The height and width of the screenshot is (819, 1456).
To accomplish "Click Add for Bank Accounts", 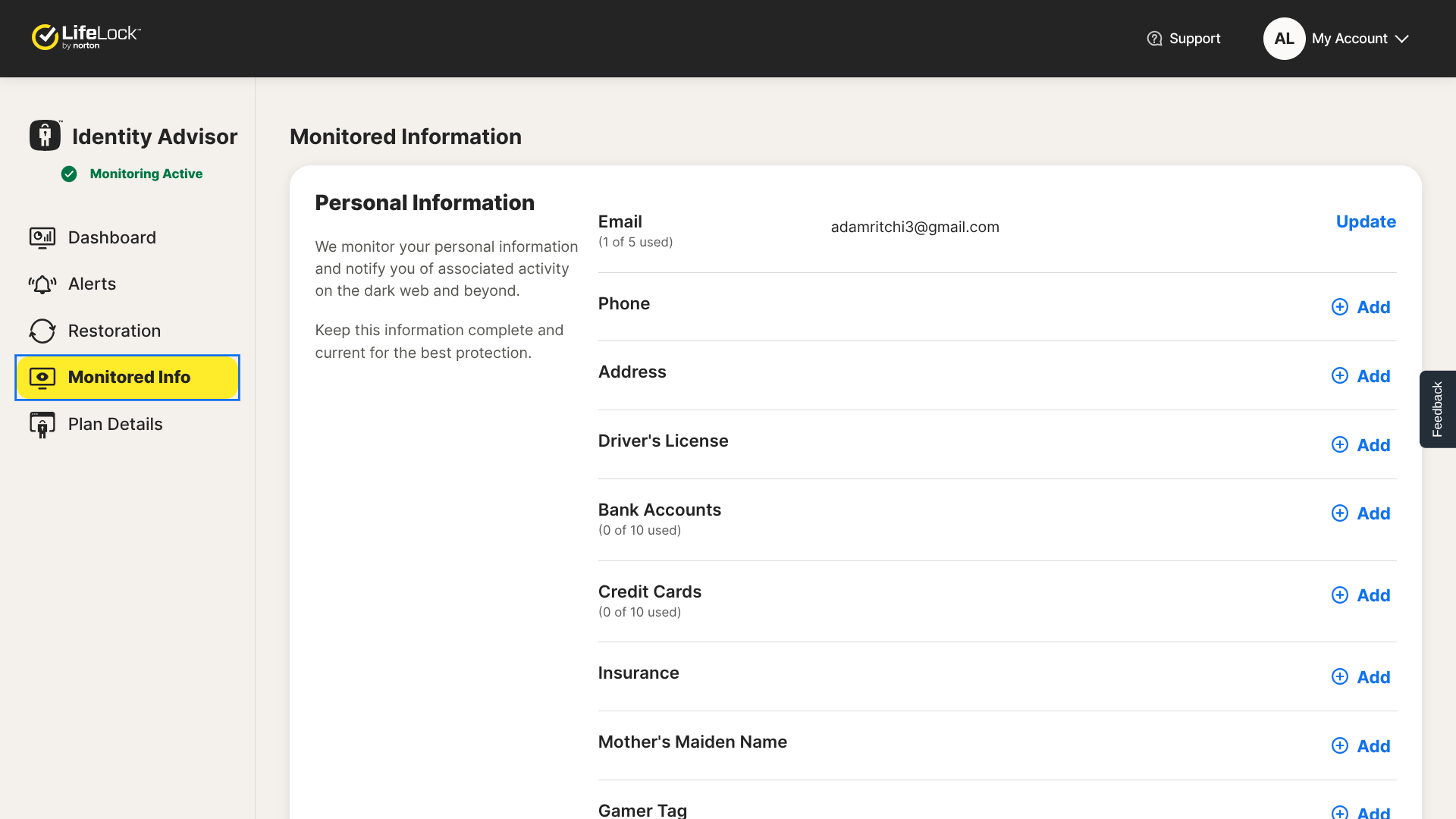I will pos(1373,514).
